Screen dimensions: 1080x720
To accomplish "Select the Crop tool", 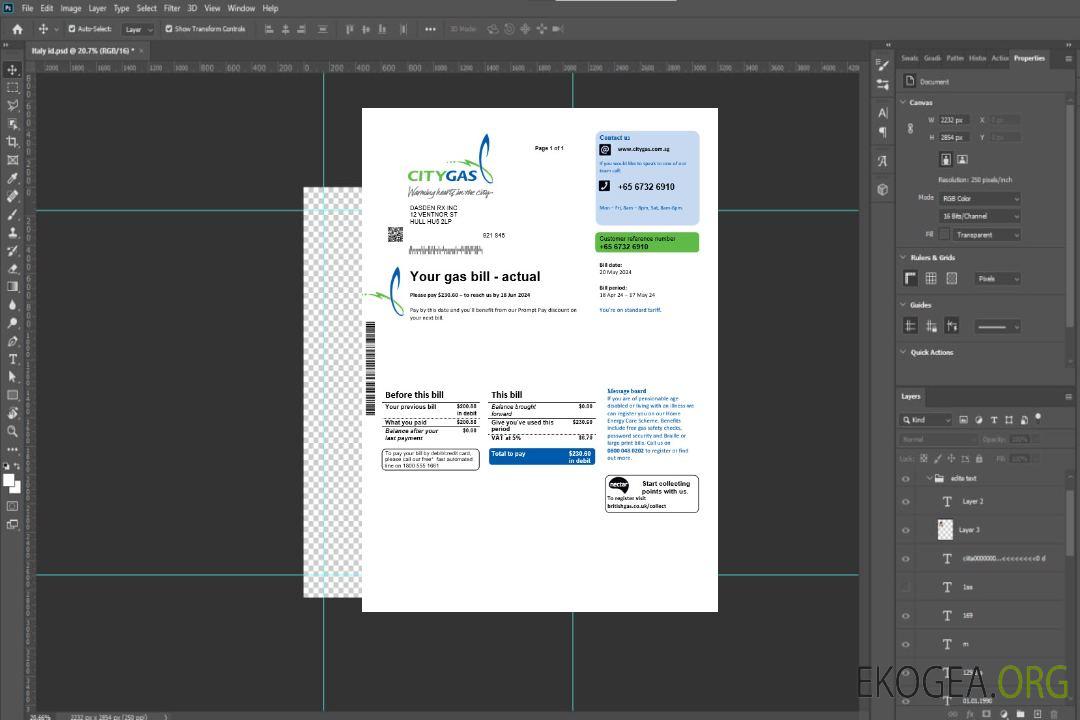I will click(12, 142).
